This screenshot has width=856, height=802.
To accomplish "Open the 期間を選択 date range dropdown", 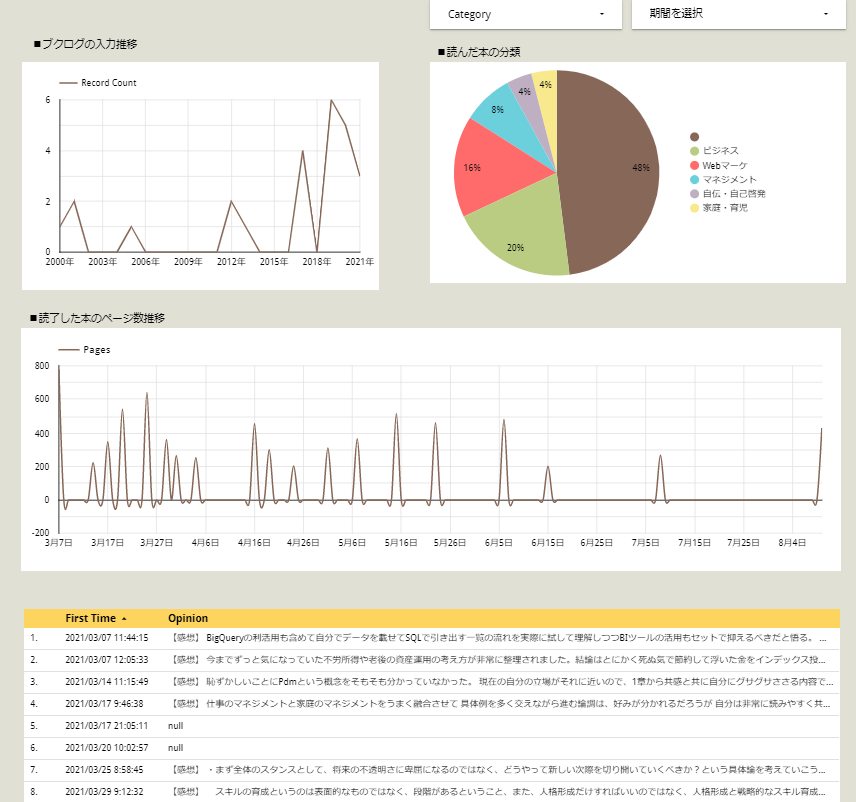I will click(x=738, y=14).
